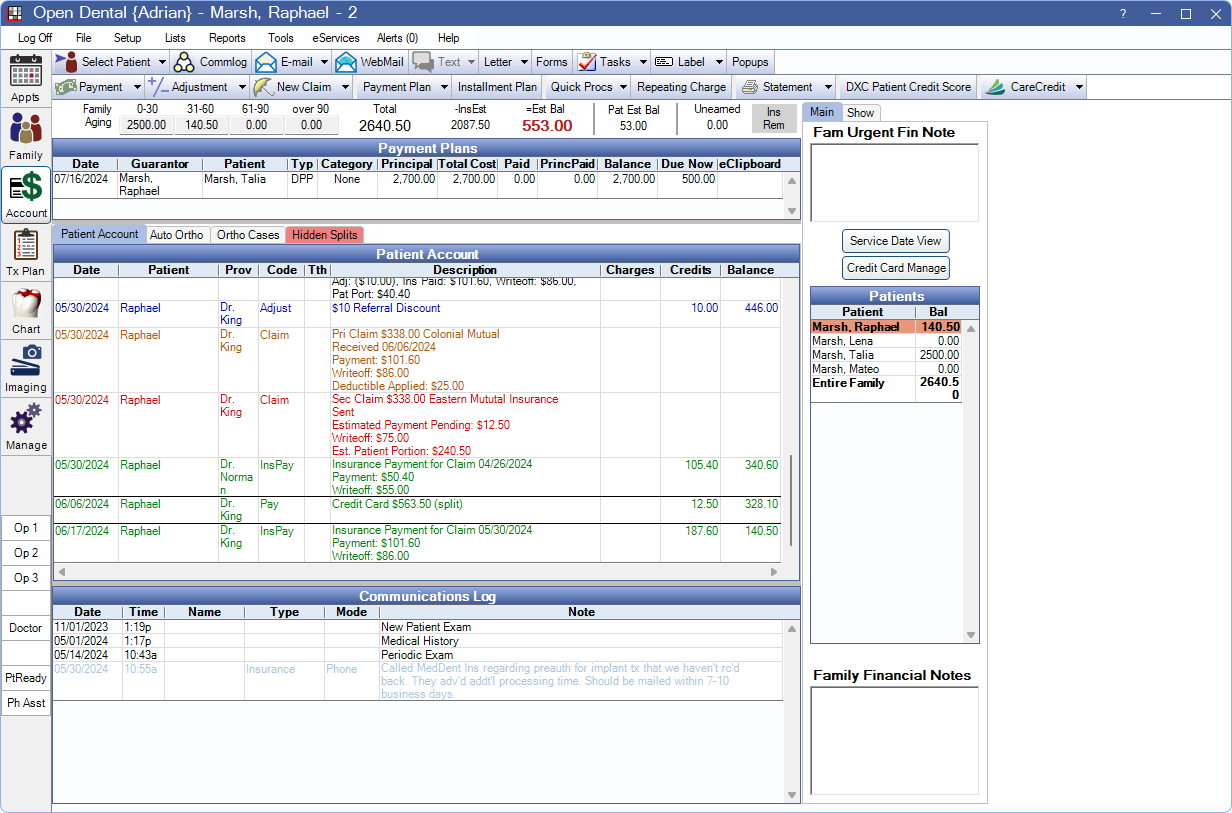Open the Manage module

click(x=26, y=427)
